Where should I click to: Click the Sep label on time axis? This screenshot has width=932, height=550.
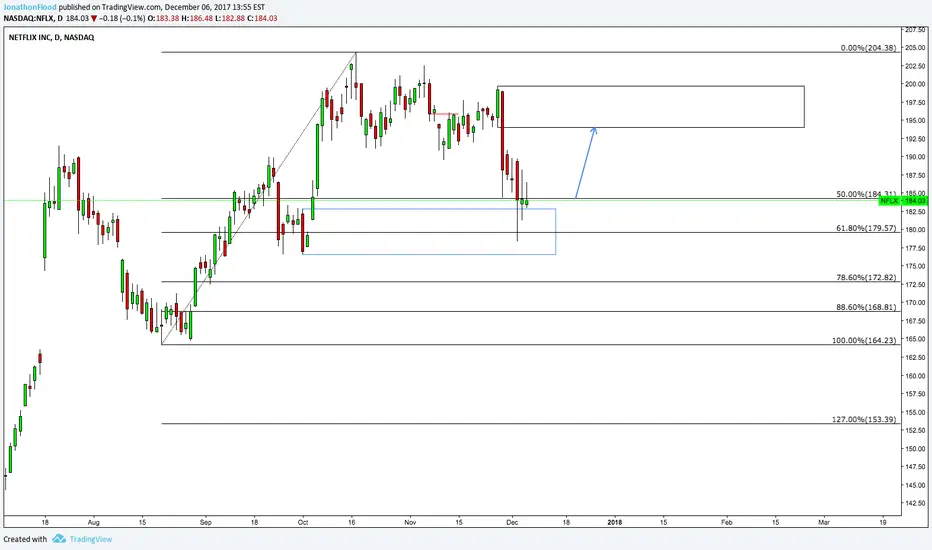pyautogui.click(x=205, y=523)
